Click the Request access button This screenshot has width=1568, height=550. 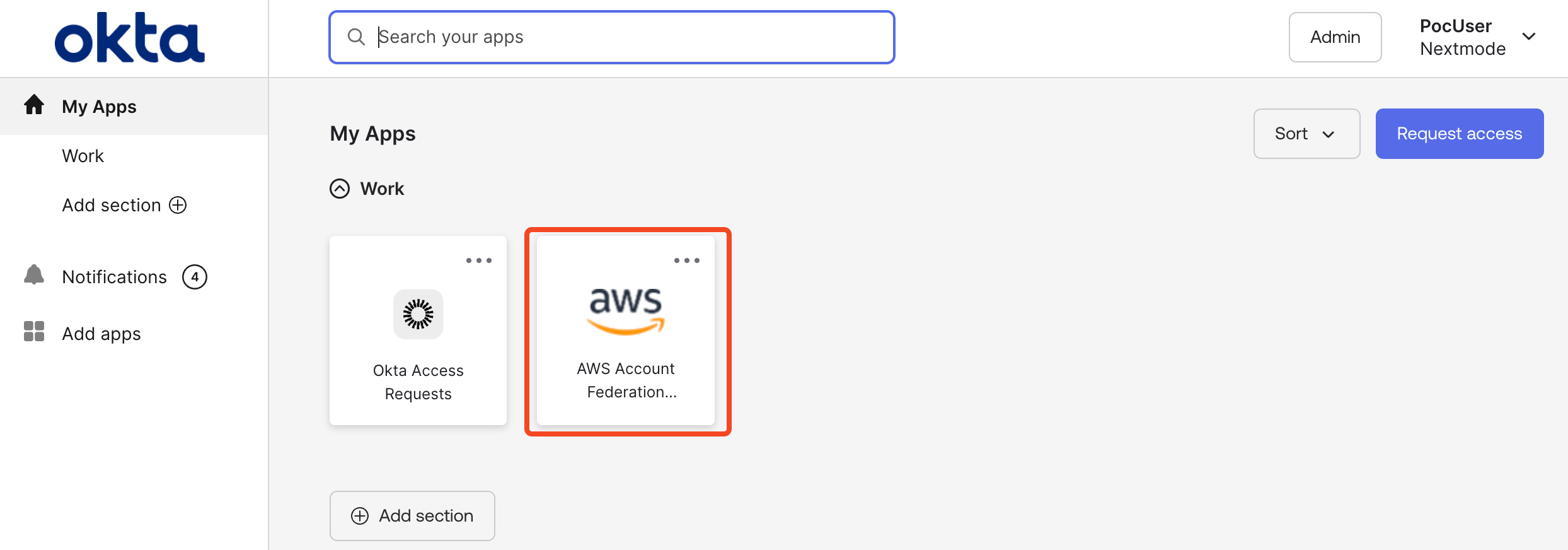pyautogui.click(x=1460, y=134)
